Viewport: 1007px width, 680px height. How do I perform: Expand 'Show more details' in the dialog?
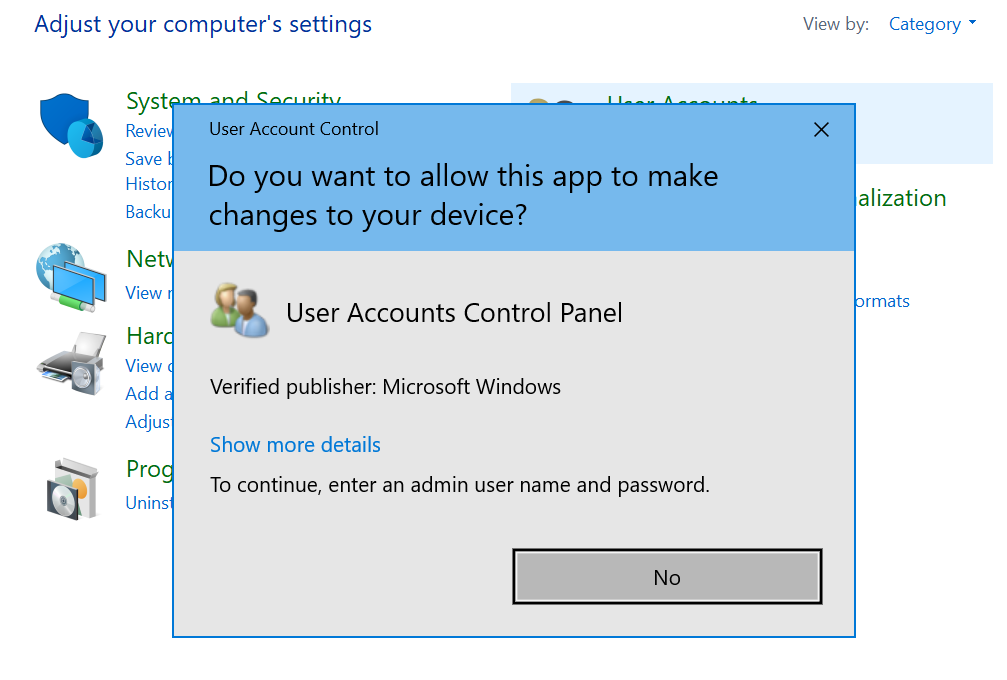(295, 445)
